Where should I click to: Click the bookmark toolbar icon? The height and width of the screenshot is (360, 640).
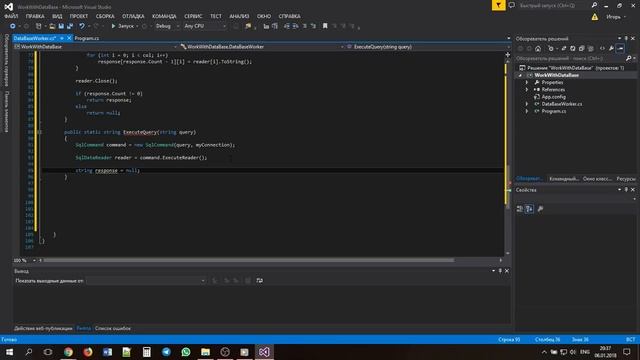pyautogui.click(x=325, y=26)
